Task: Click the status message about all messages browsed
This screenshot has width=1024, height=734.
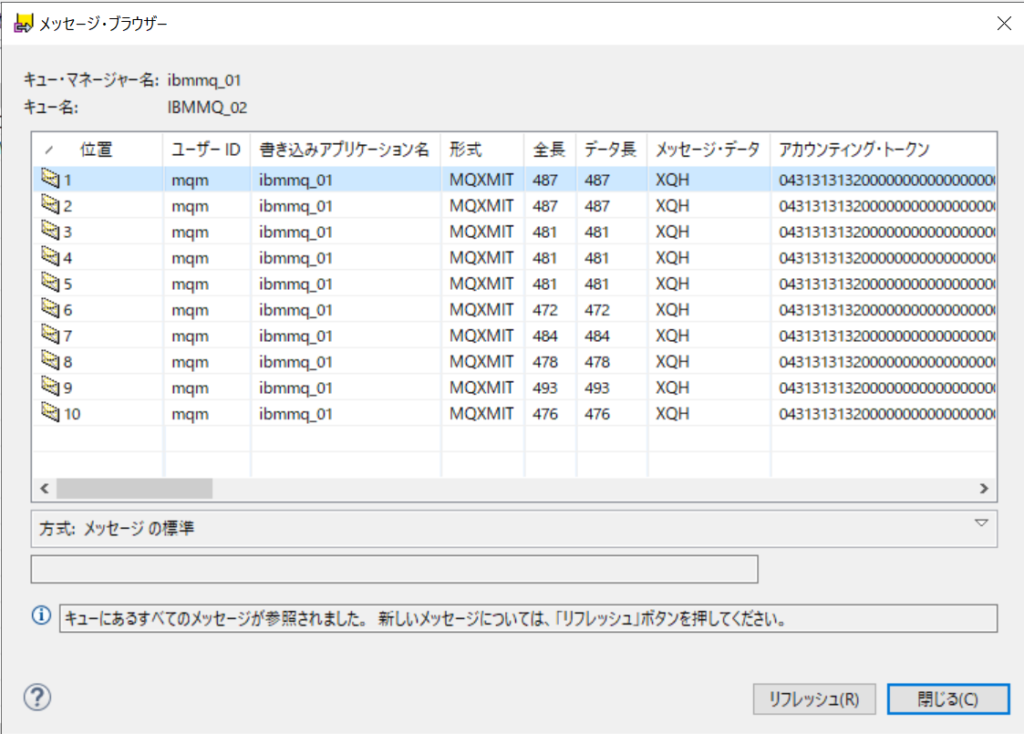Action: pos(528,618)
